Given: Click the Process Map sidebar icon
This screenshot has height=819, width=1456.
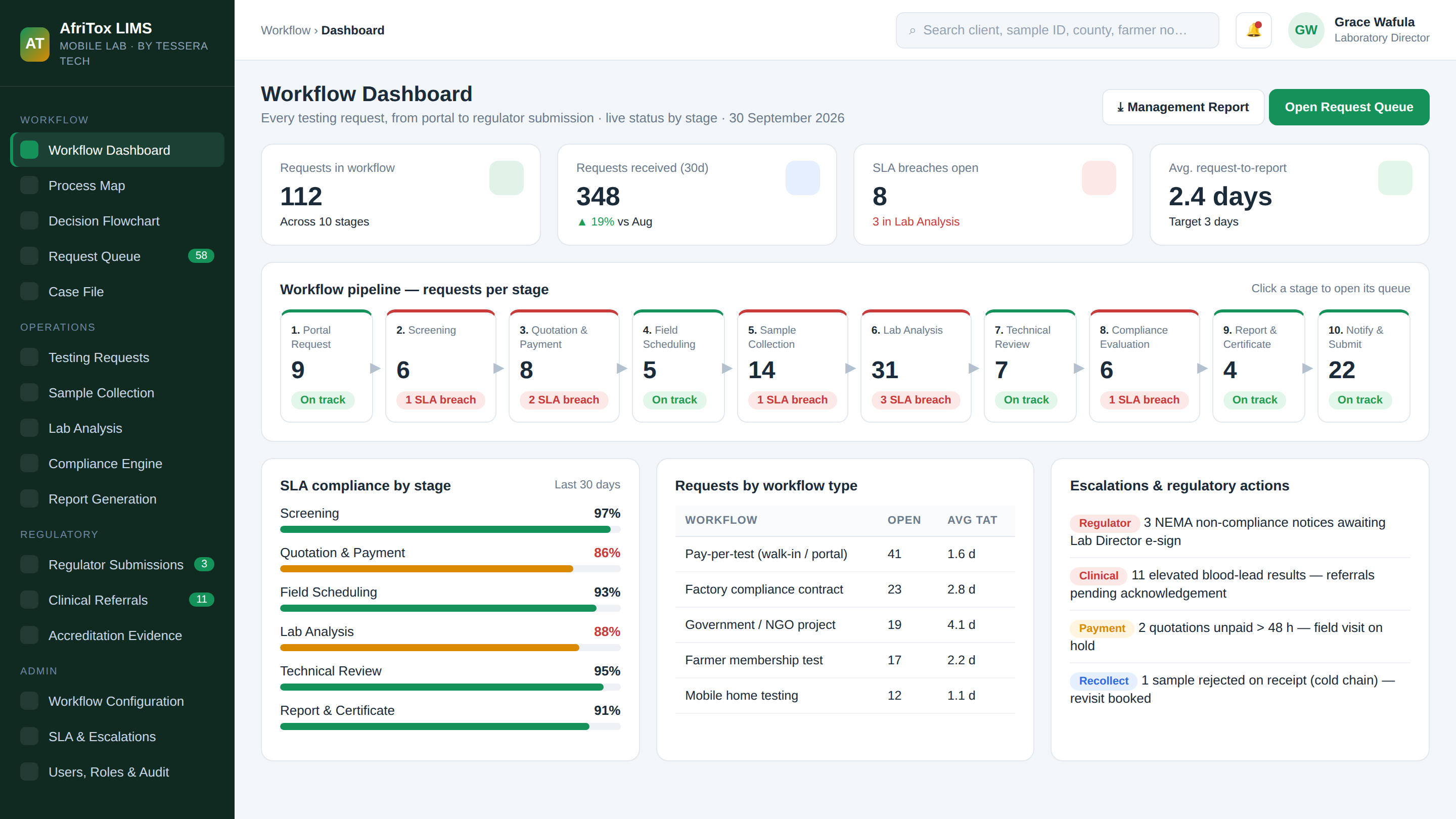Looking at the screenshot, I should click(x=29, y=186).
